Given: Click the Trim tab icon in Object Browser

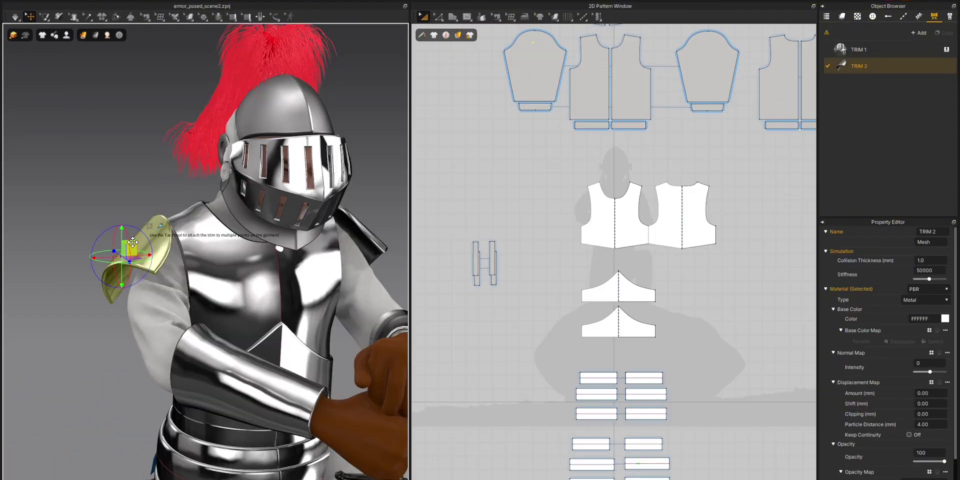Looking at the screenshot, I should click(934, 16).
